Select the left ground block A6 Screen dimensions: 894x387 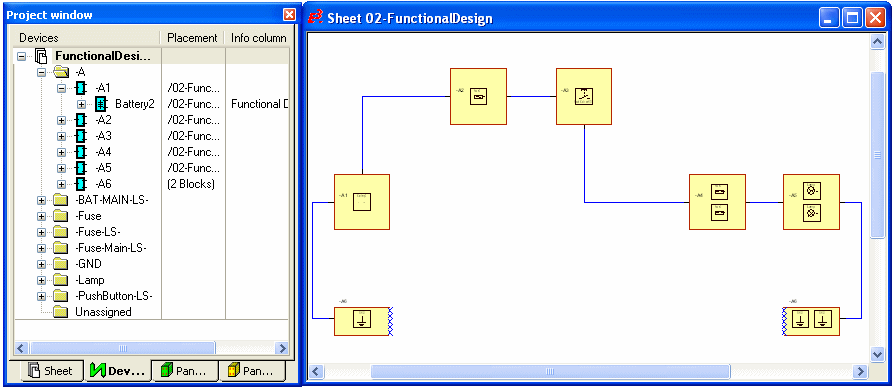(361, 321)
